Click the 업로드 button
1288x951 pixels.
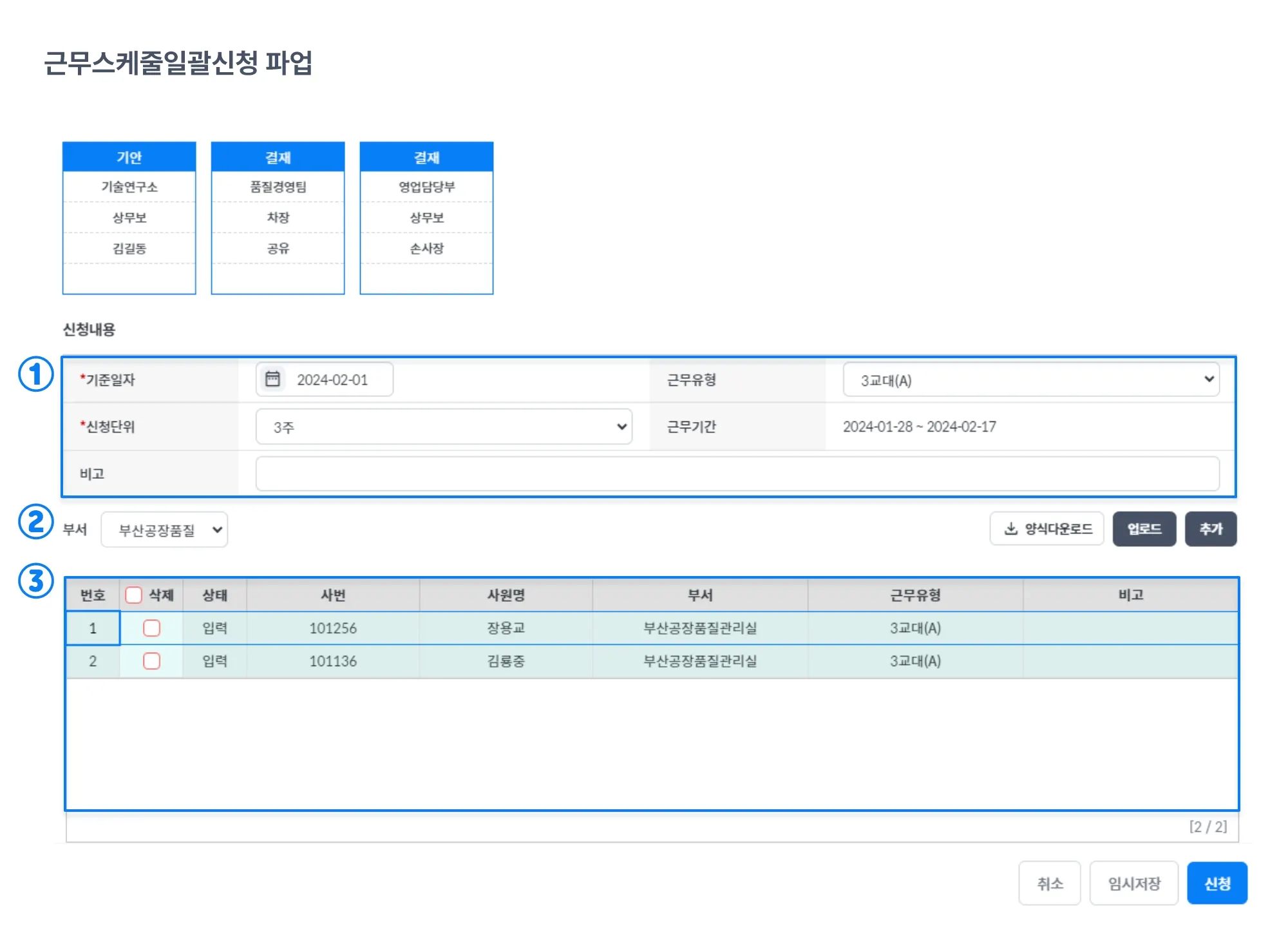(1144, 529)
